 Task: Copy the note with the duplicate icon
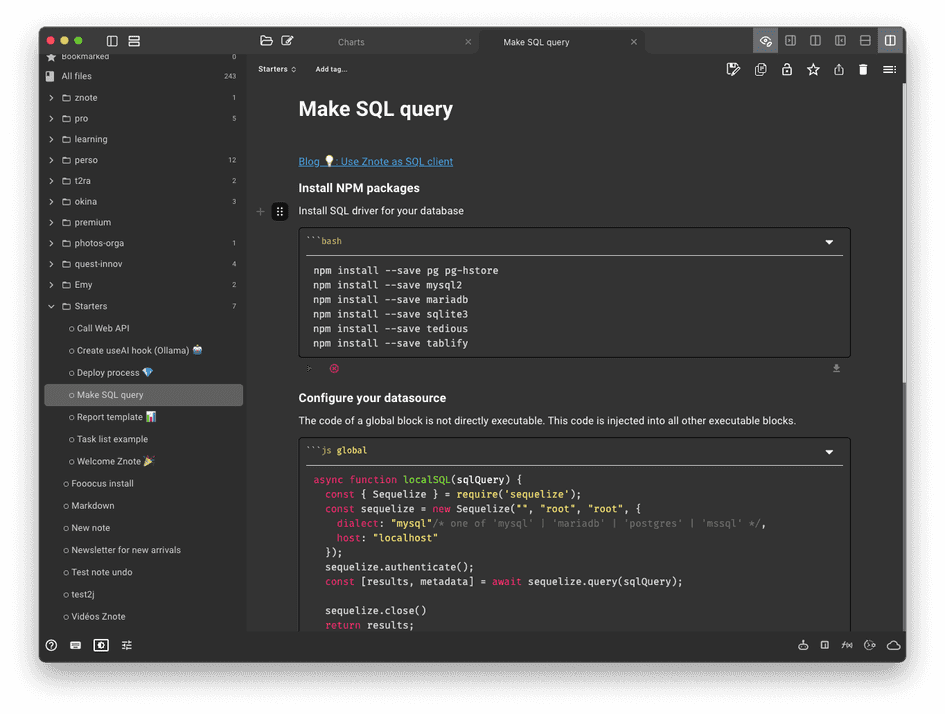760,69
